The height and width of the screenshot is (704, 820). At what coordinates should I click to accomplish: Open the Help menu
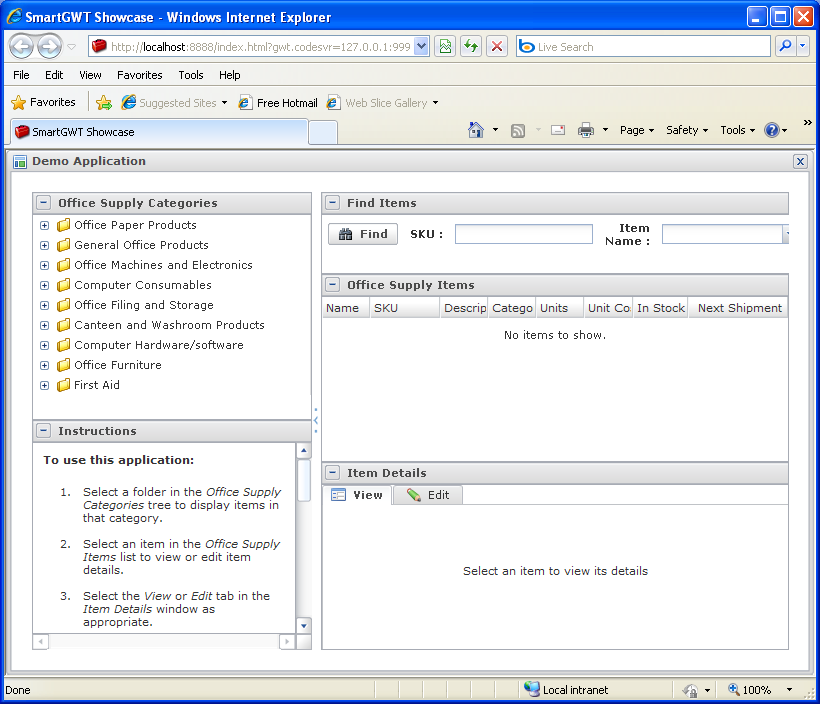pyautogui.click(x=230, y=75)
